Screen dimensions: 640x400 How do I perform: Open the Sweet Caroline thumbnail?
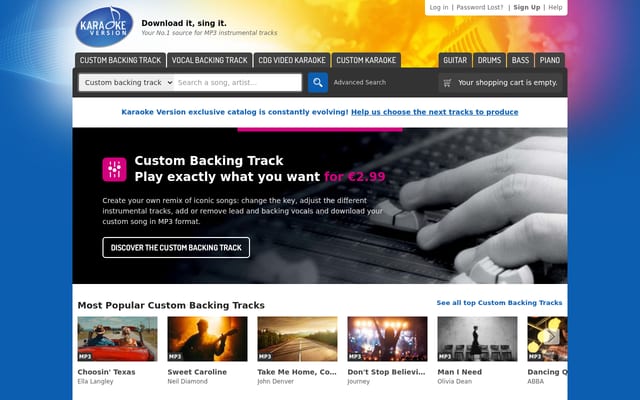coord(207,339)
